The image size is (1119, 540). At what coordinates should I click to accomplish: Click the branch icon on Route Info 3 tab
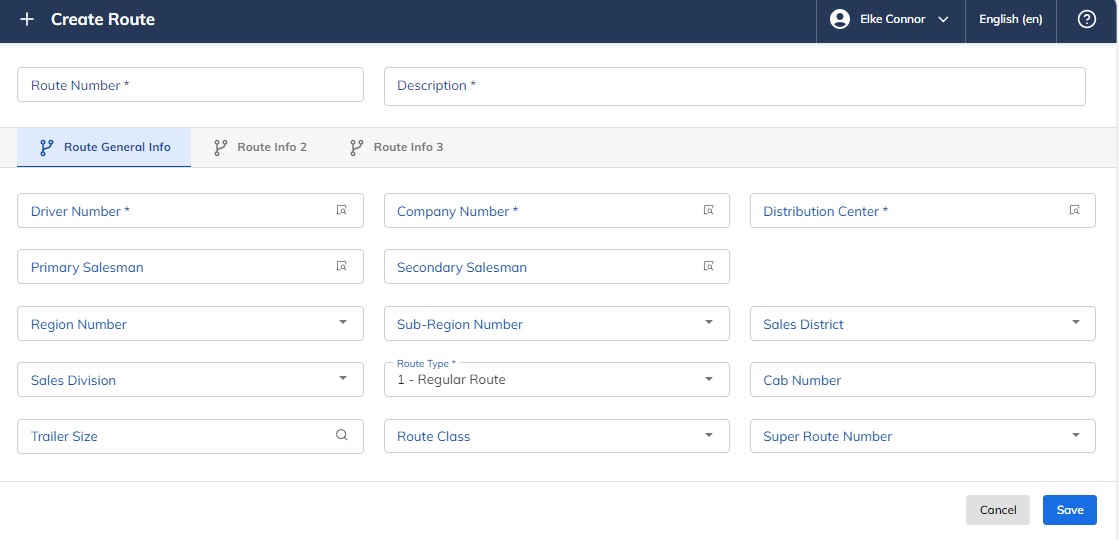tap(357, 148)
